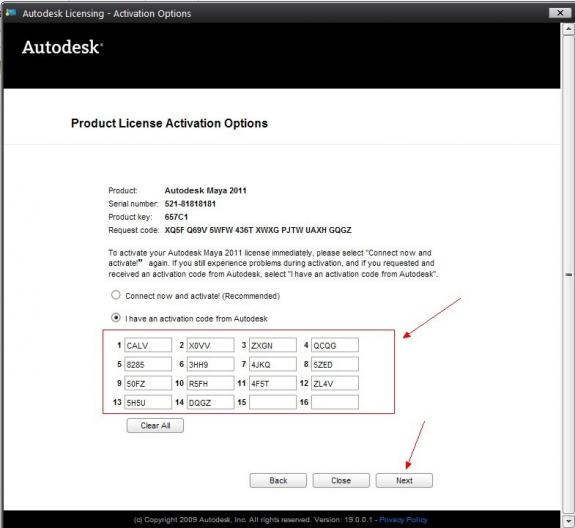Clear all activation code fields
This screenshot has width=575, height=528.
coord(155,426)
